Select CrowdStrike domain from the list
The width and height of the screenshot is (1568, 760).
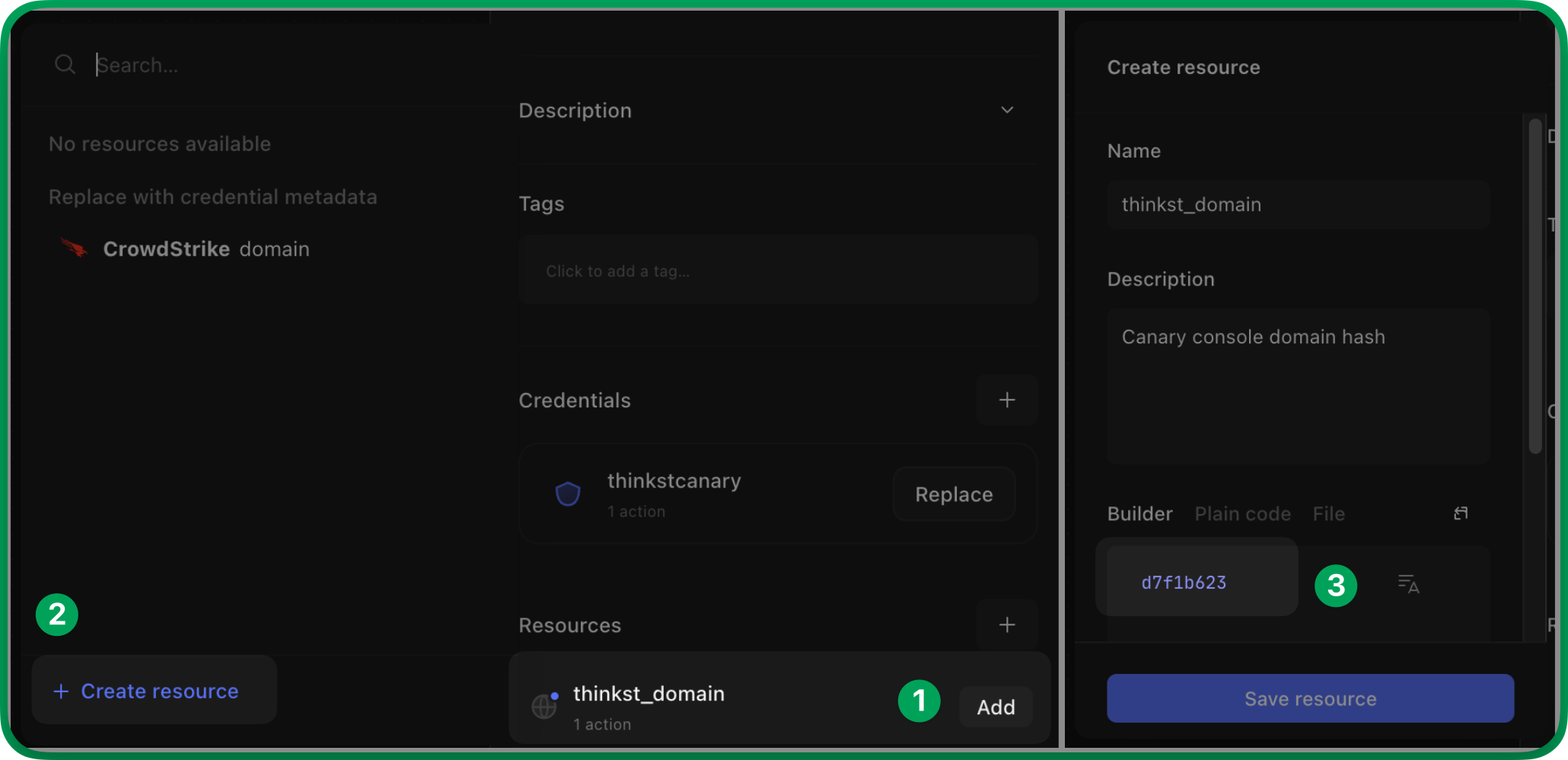pos(206,249)
